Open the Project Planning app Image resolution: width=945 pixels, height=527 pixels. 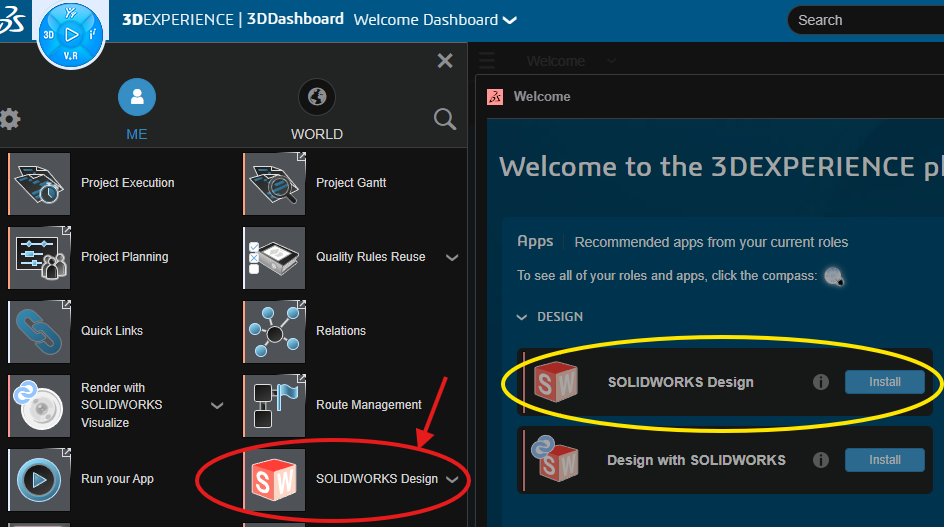pos(40,258)
